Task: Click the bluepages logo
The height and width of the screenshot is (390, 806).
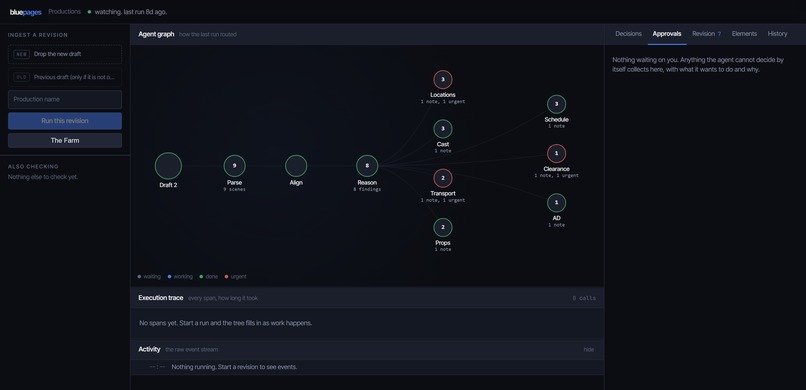Action: (26, 12)
